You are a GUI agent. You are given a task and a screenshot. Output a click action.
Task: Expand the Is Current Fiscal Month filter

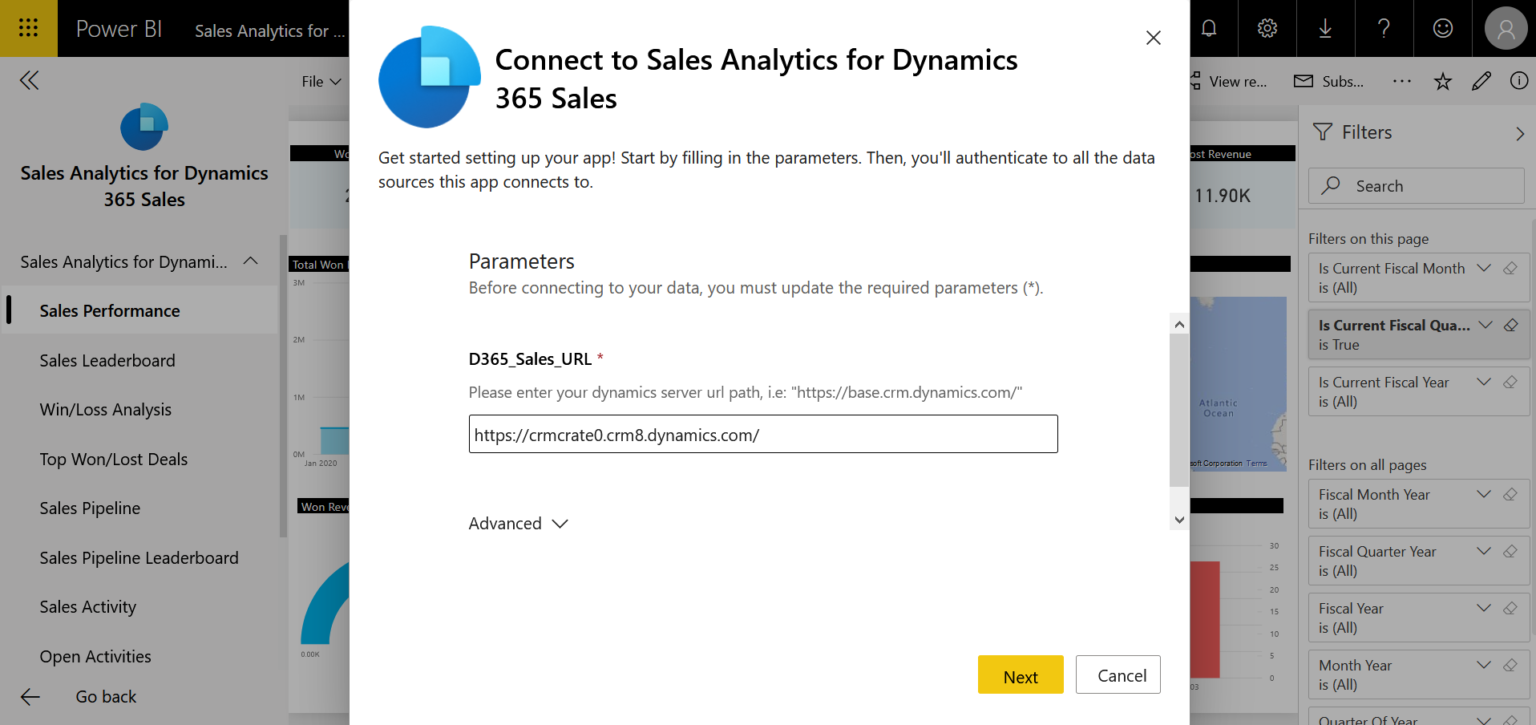pyautogui.click(x=1484, y=268)
